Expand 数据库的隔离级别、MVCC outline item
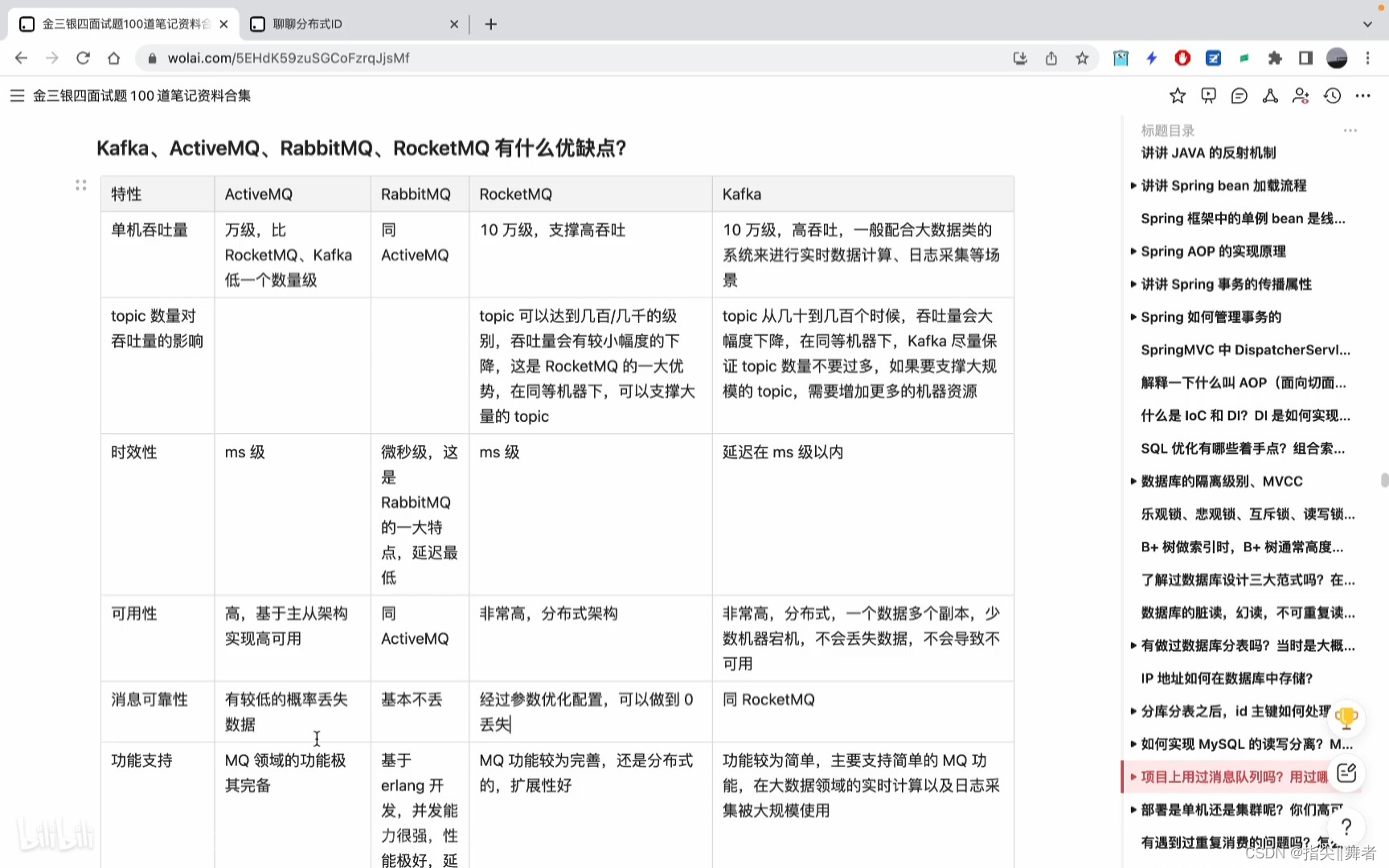 click(1133, 481)
